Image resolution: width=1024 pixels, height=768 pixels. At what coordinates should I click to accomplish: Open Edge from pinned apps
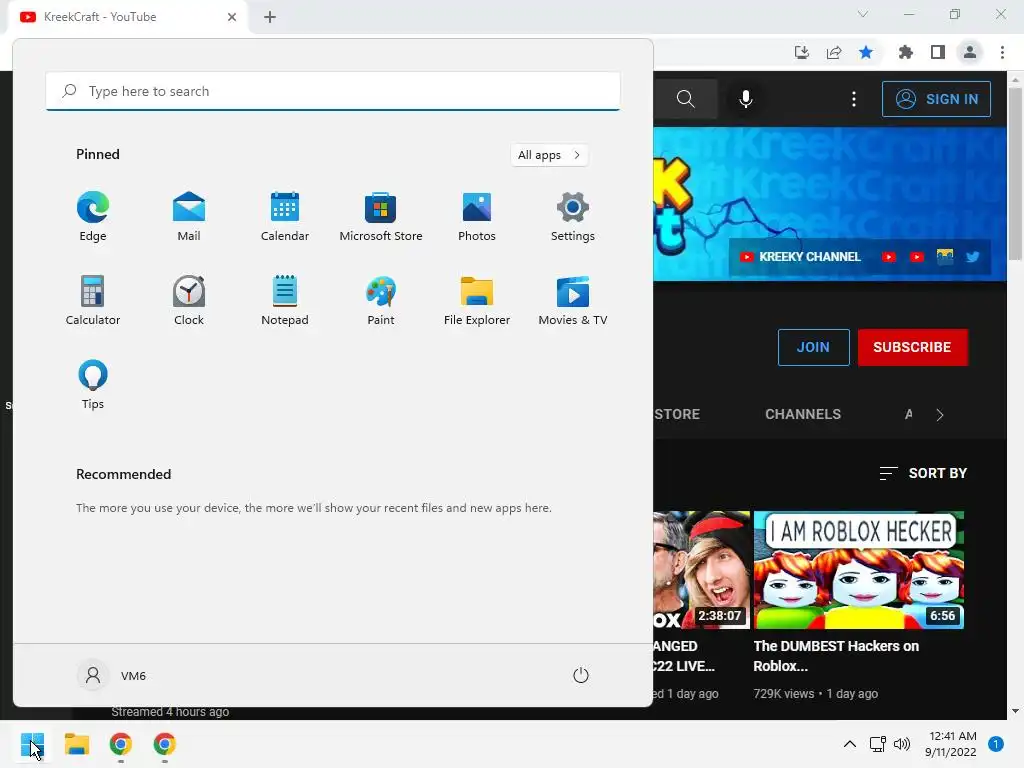point(93,216)
